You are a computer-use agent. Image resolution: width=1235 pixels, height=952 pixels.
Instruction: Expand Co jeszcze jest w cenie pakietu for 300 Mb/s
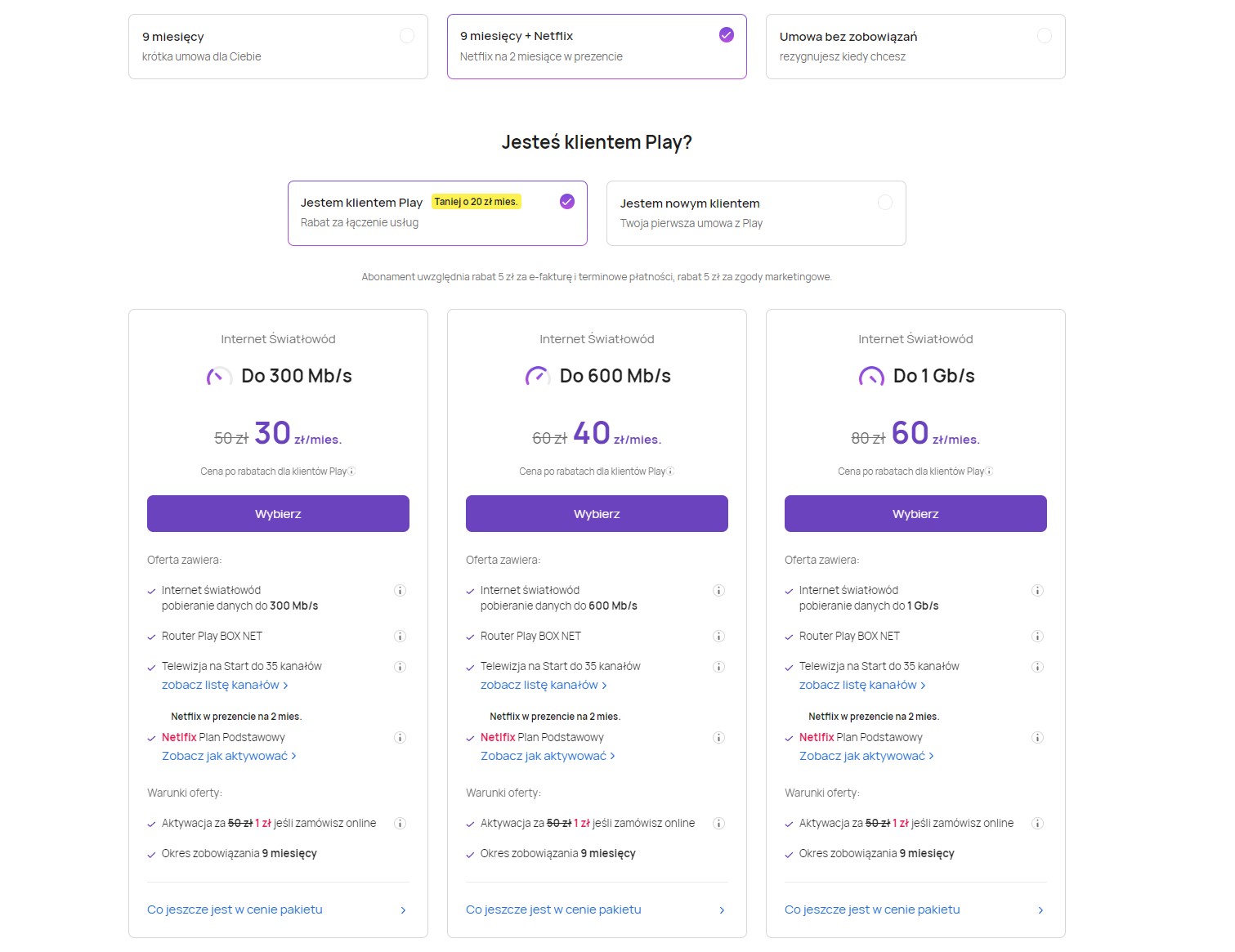(x=278, y=910)
